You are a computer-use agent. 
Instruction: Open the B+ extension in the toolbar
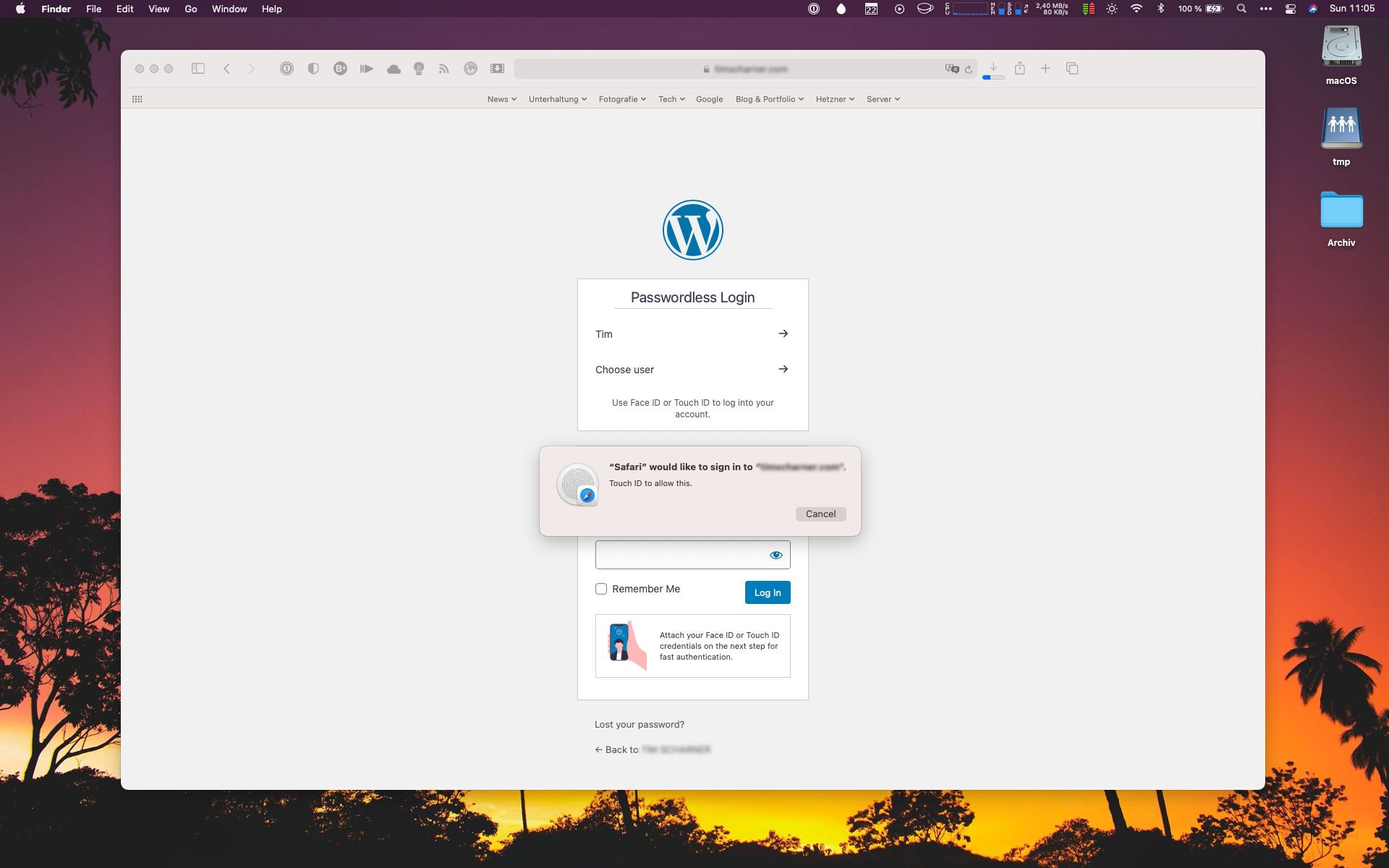click(340, 69)
